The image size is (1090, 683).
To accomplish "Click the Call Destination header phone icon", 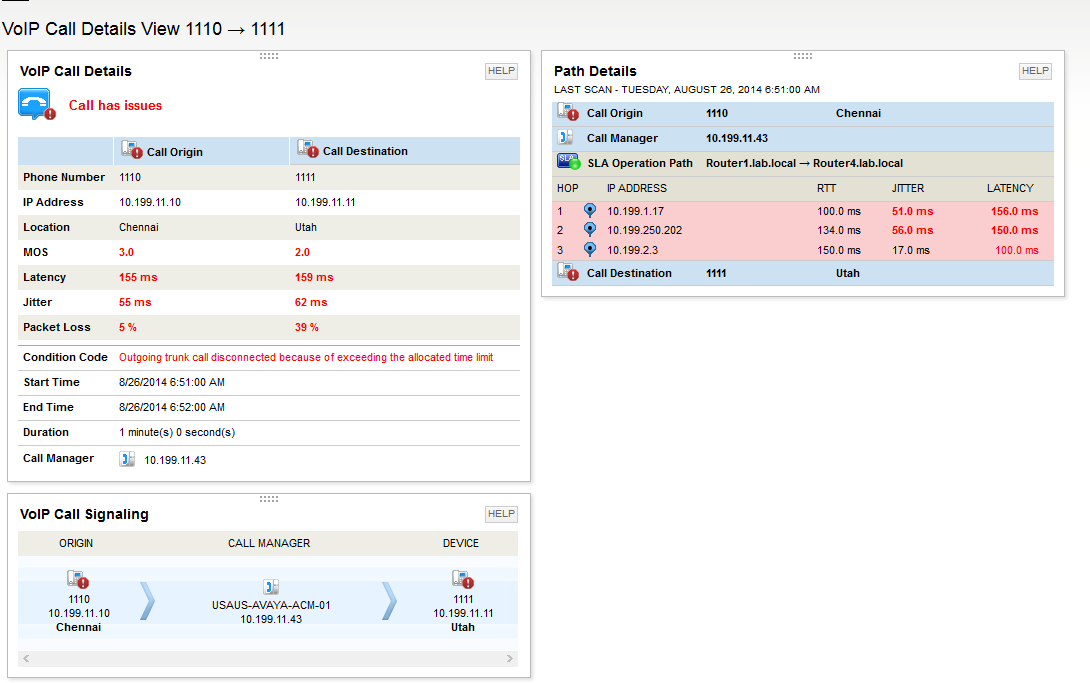I will [x=308, y=149].
